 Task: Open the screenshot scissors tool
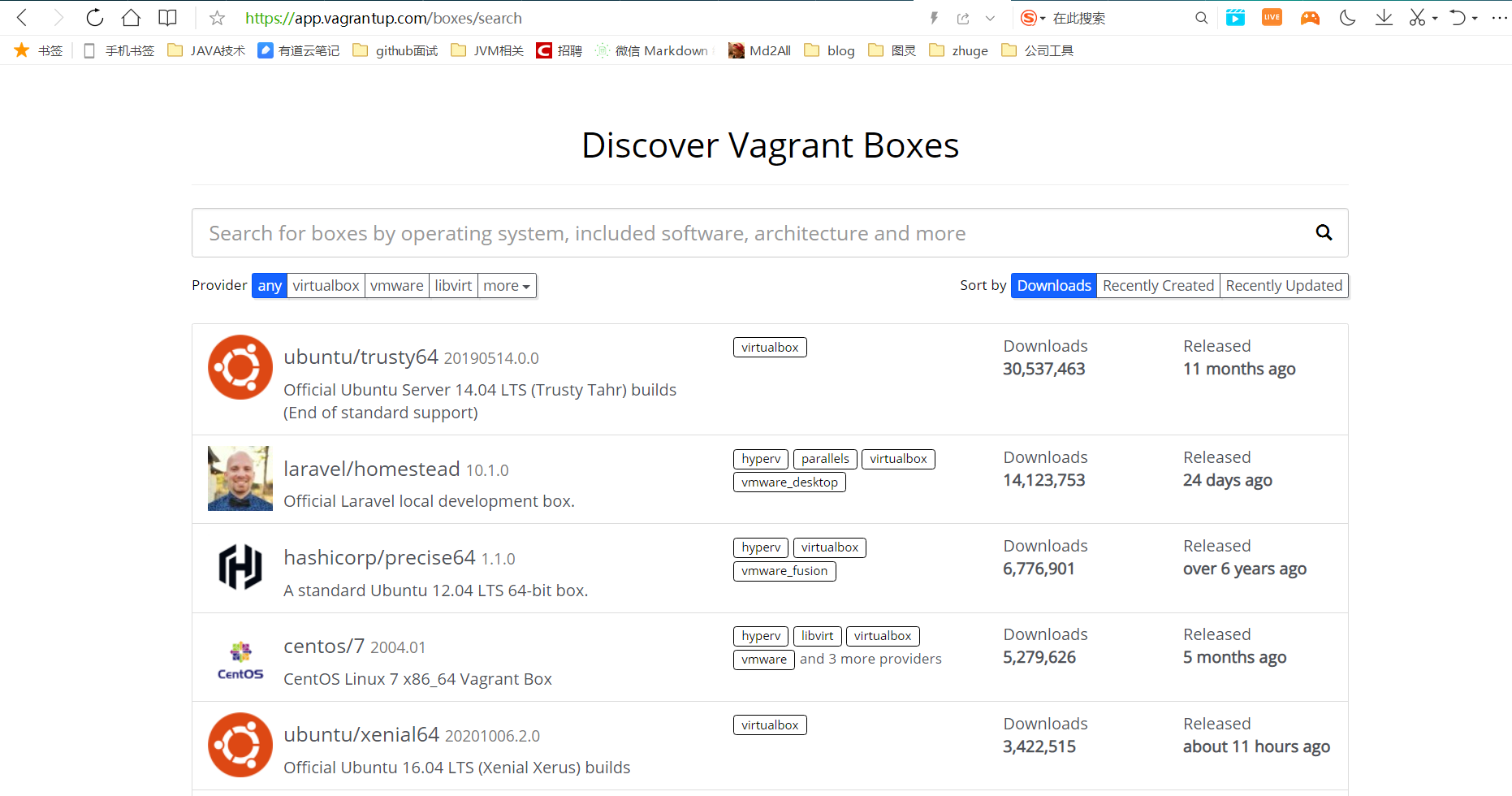click(x=1418, y=18)
